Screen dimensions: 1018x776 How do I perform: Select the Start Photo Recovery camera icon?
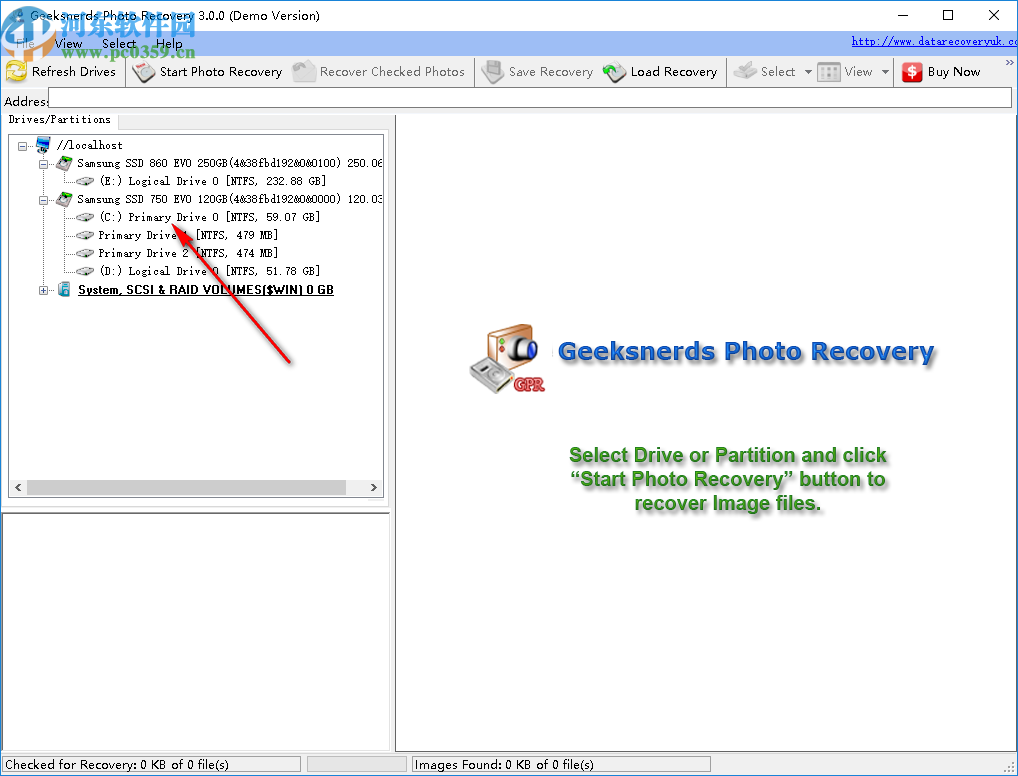pos(141,71)
